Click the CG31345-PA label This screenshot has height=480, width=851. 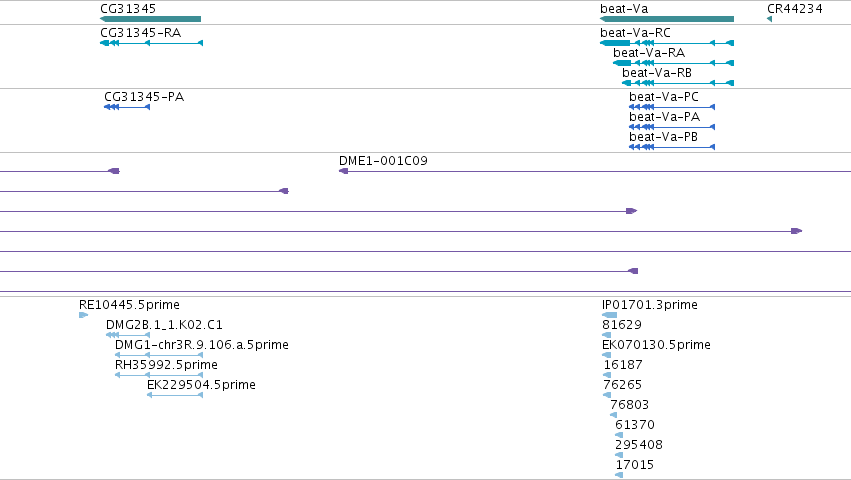(144, 97)
